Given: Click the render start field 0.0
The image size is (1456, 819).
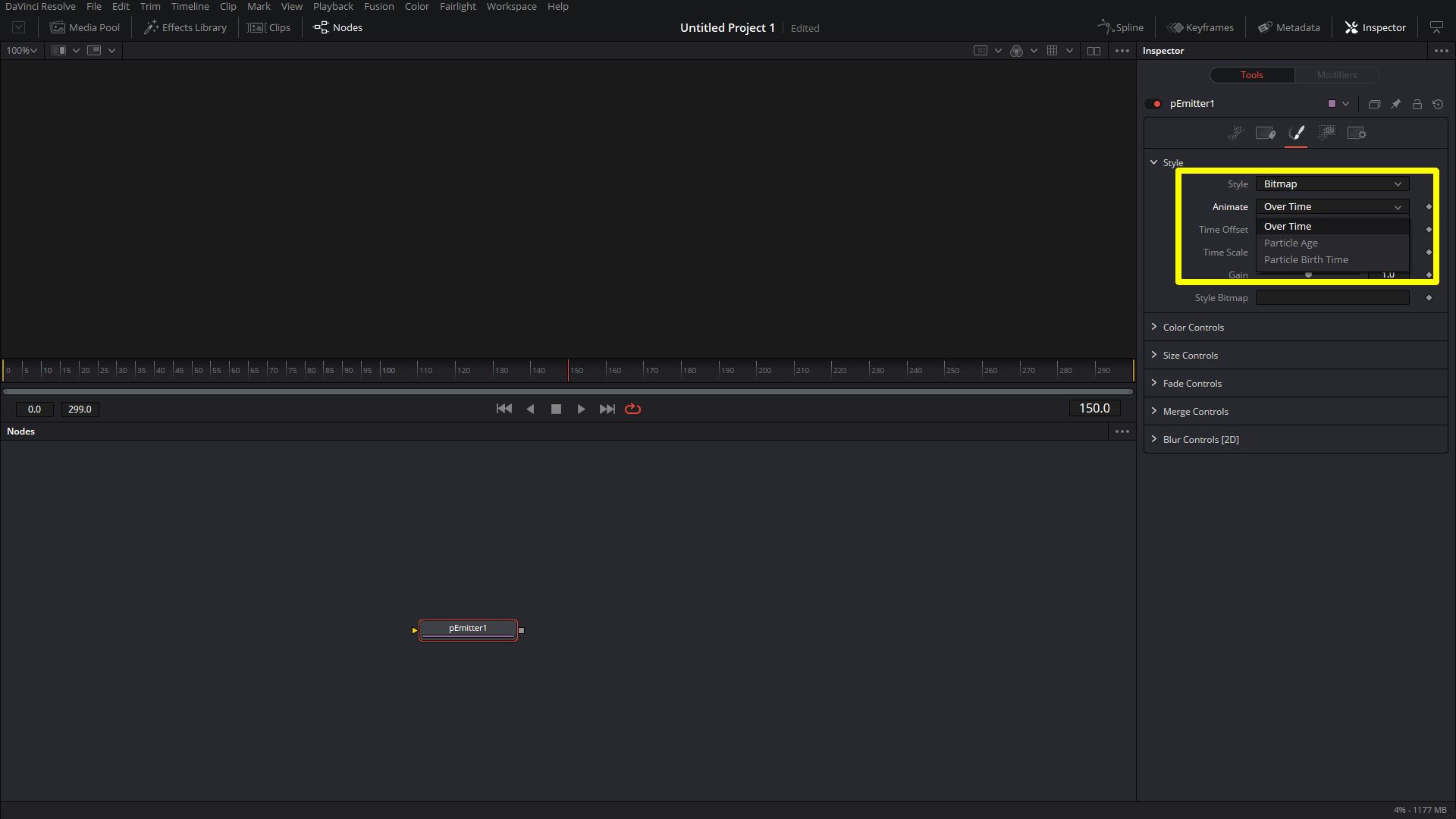Looking at the screenshot, I should coord(34,409).
